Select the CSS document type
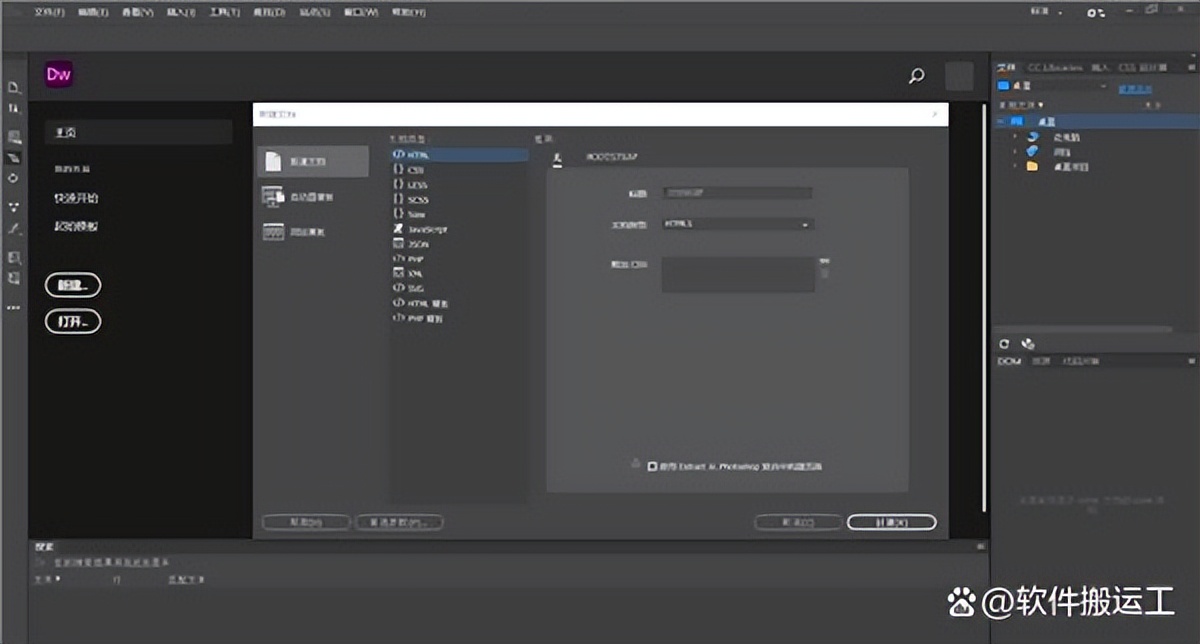1200x644 pixels. pyautogui.click(x=415, y=170)
